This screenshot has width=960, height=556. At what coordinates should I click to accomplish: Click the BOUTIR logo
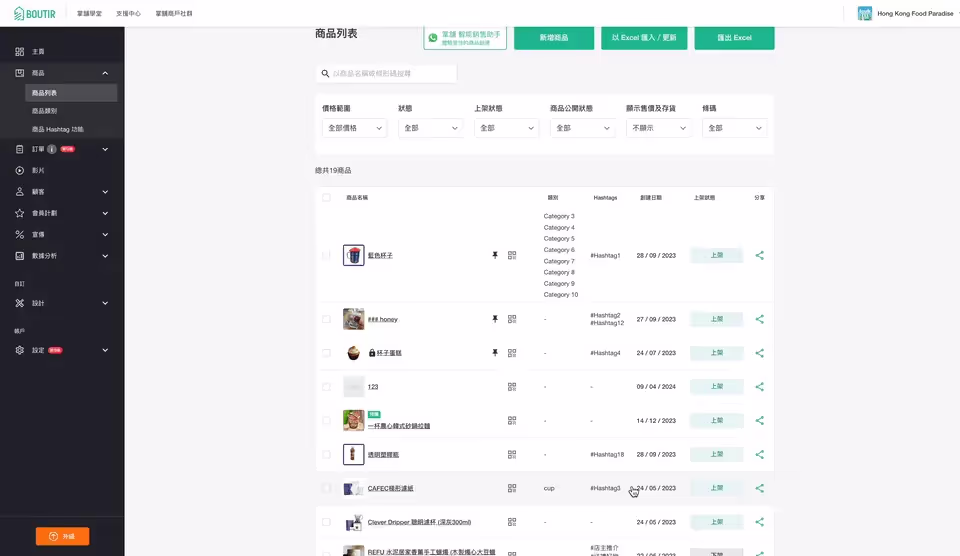[x=34, y=13]
